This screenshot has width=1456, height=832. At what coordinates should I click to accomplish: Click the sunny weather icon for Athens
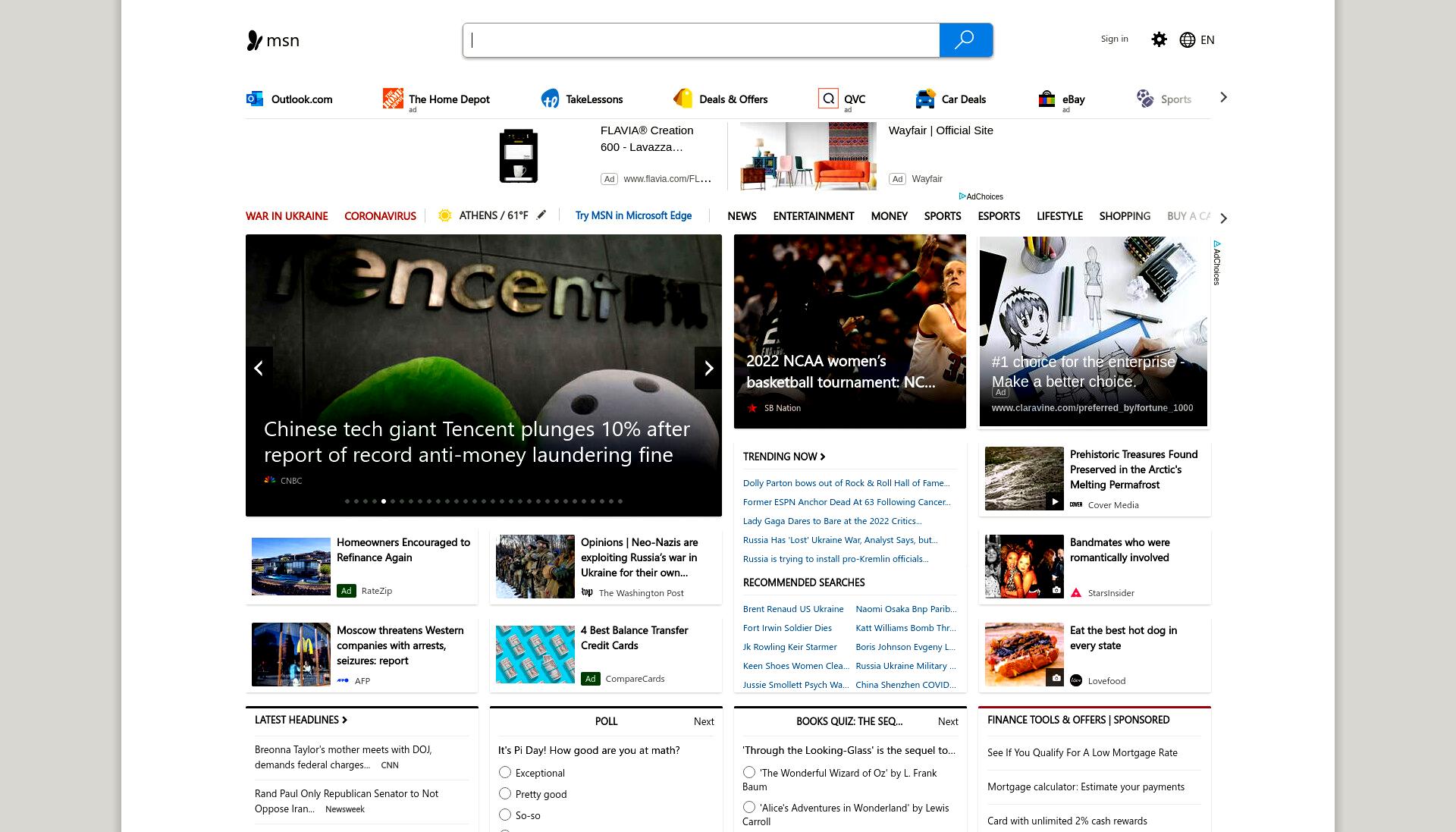point(445,215)
